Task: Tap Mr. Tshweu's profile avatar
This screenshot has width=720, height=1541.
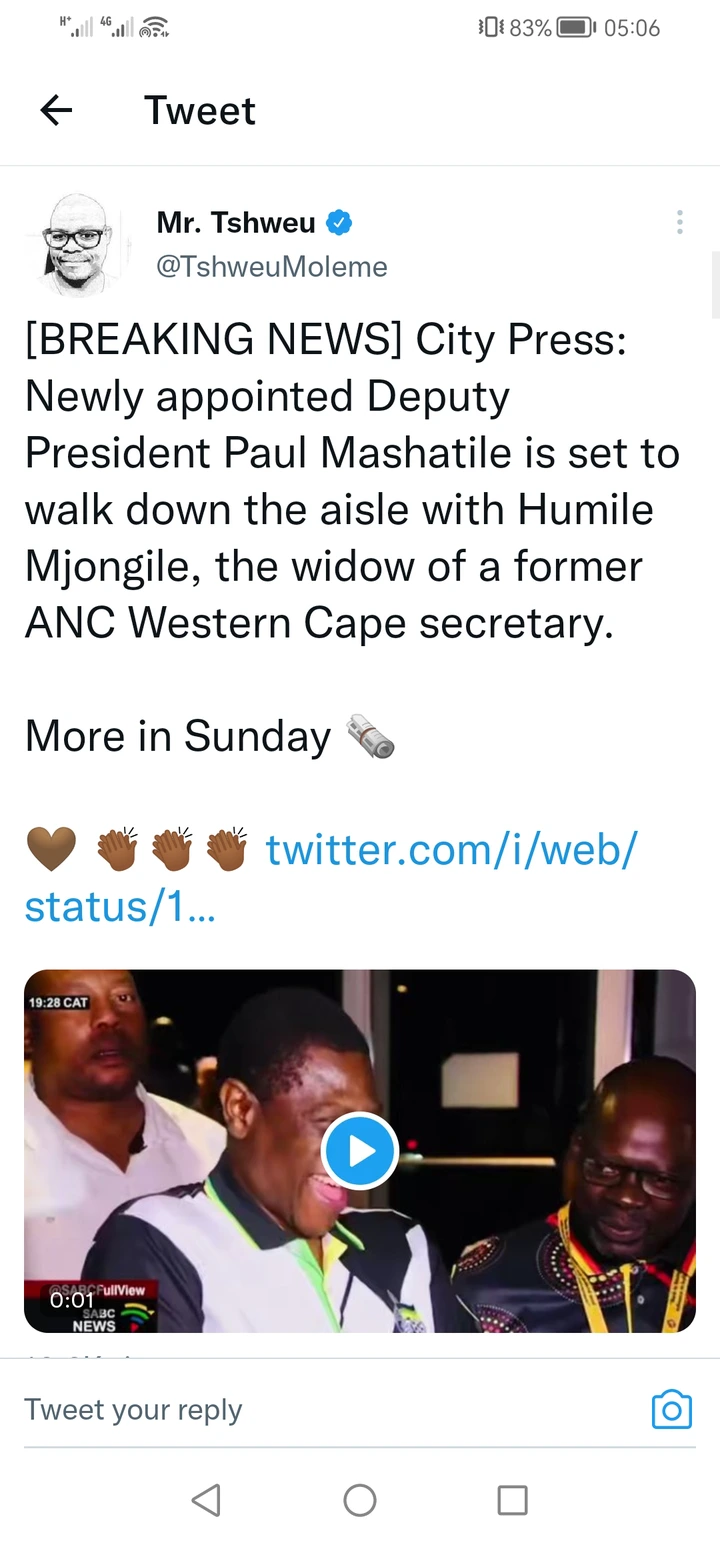Action: click(x=76, y=243)
